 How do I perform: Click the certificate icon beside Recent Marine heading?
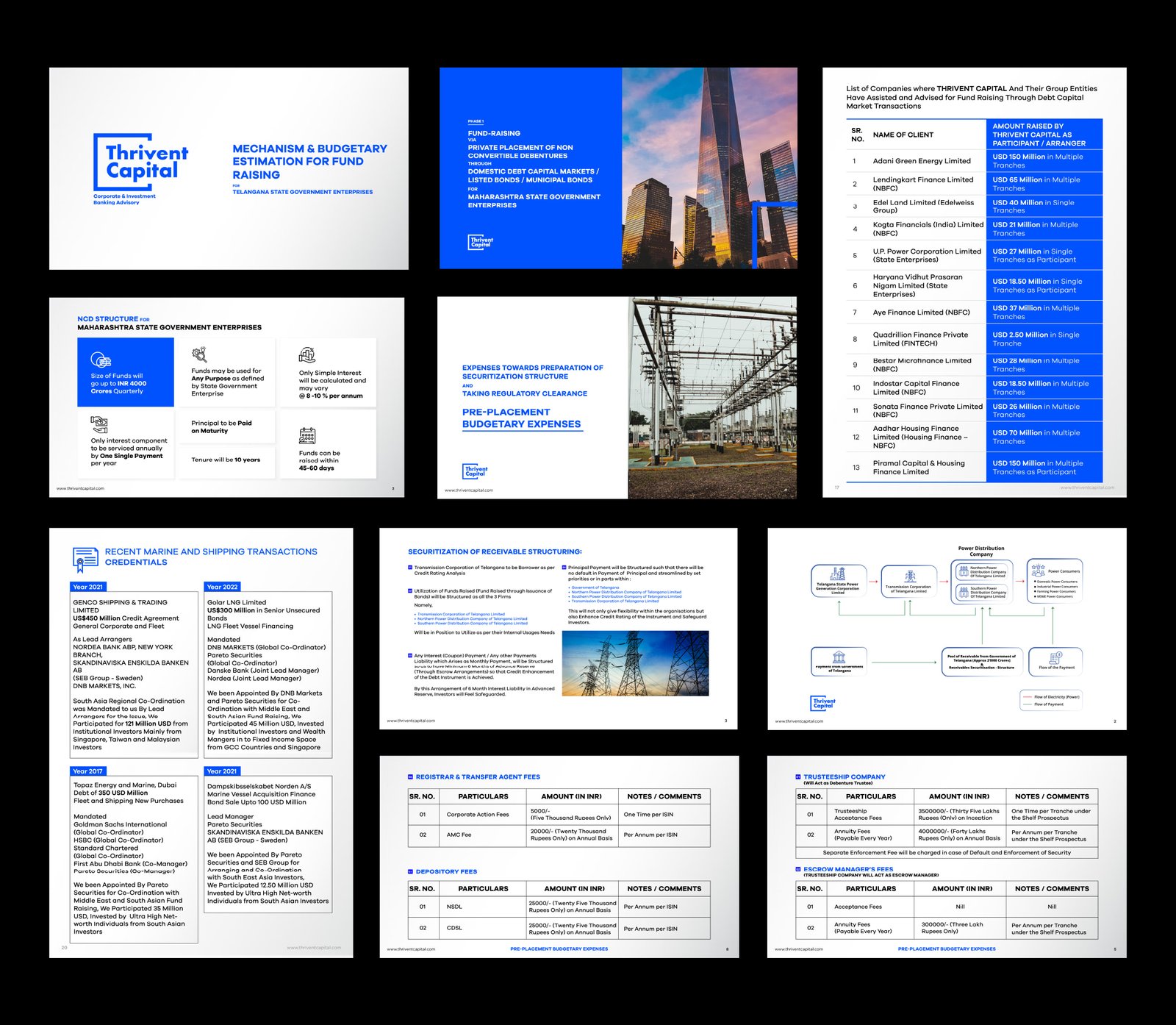pos(85,559)
